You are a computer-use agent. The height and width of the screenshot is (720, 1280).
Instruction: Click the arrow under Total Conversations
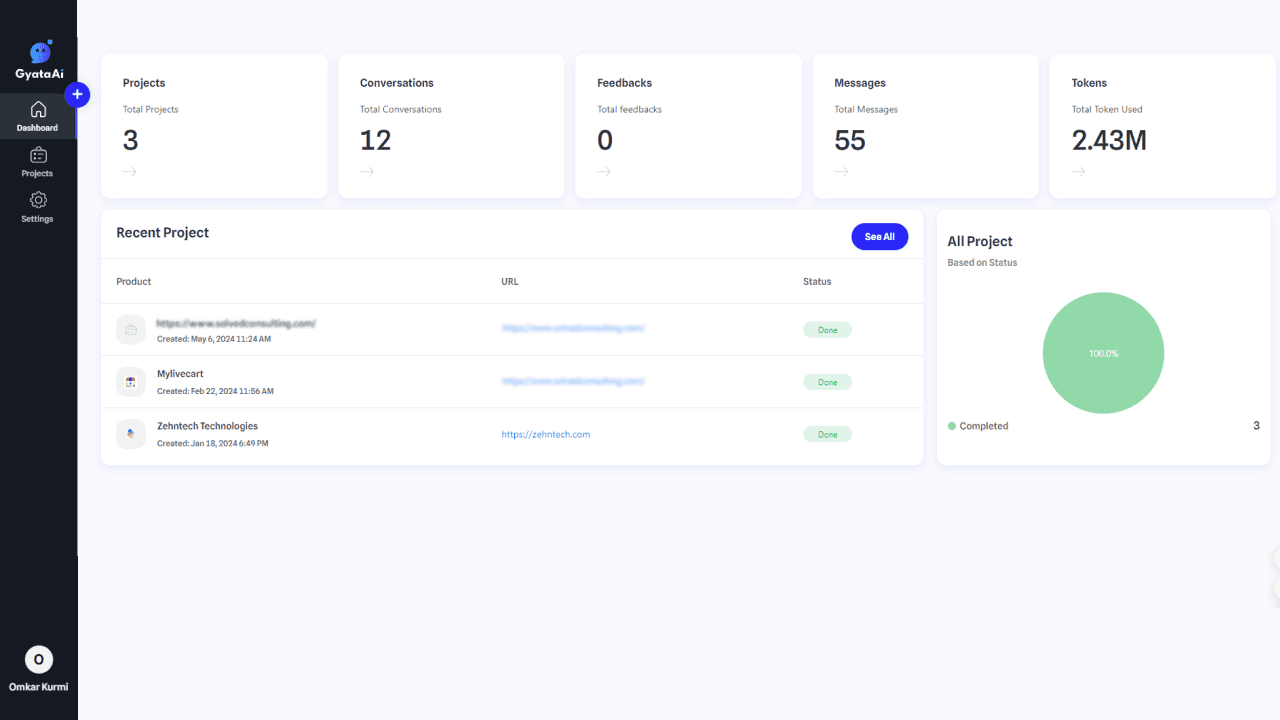point(367,172)
